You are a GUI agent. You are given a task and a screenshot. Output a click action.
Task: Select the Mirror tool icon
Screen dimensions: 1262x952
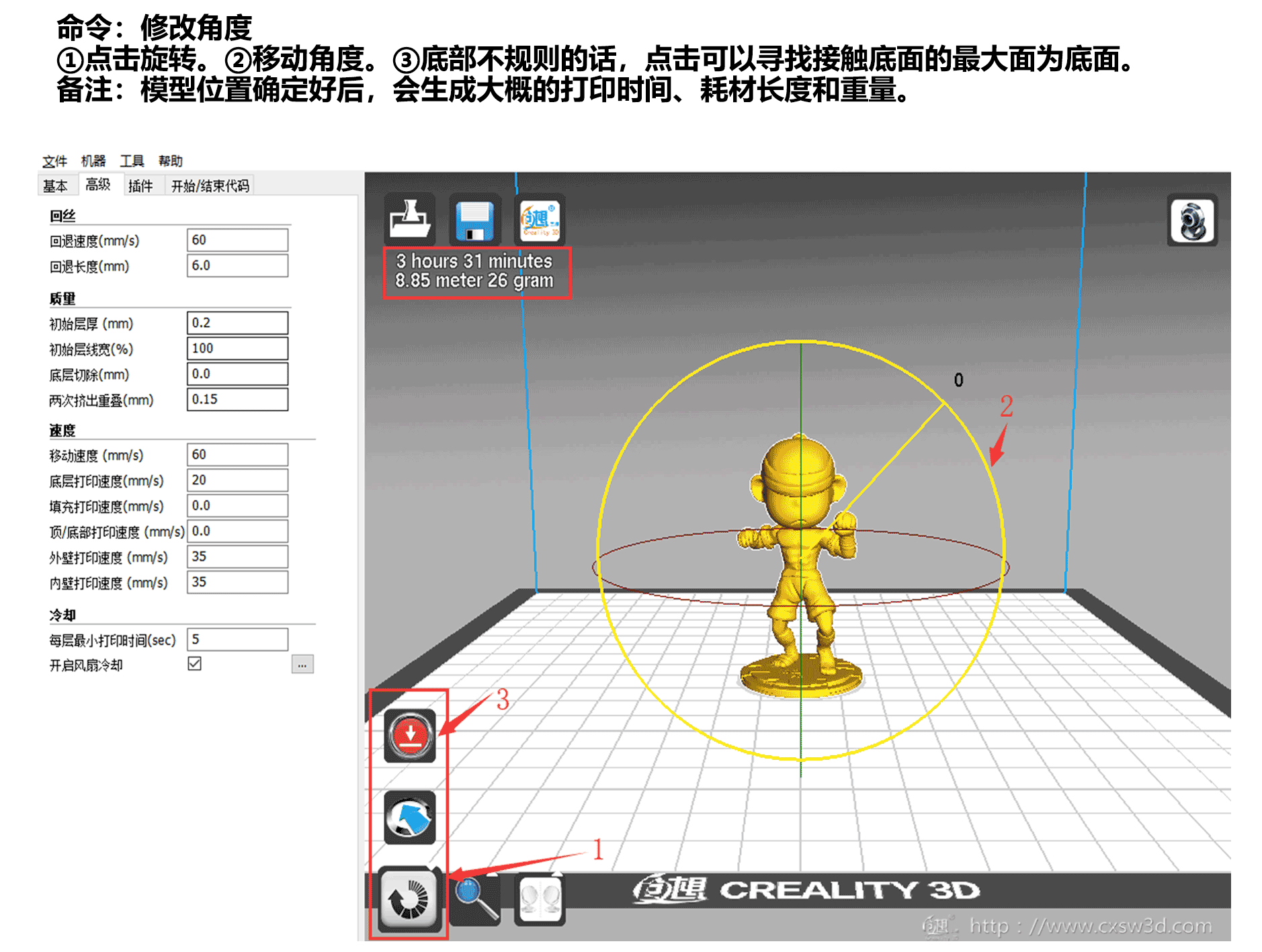point(540,900)
